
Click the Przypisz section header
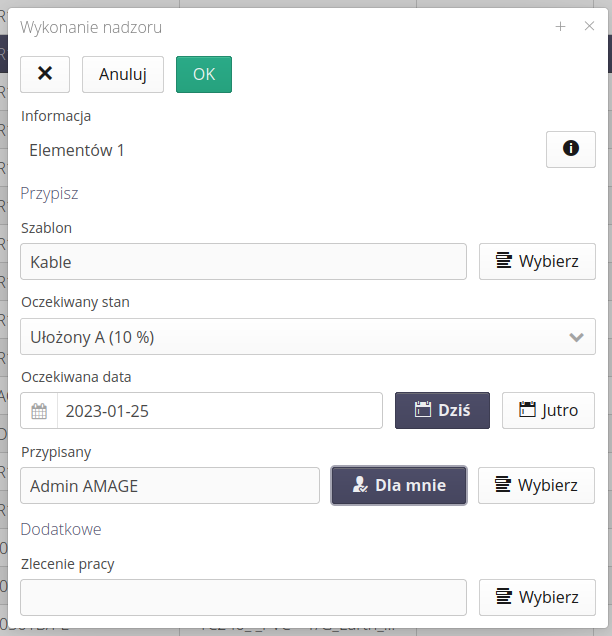pos(49,193)
